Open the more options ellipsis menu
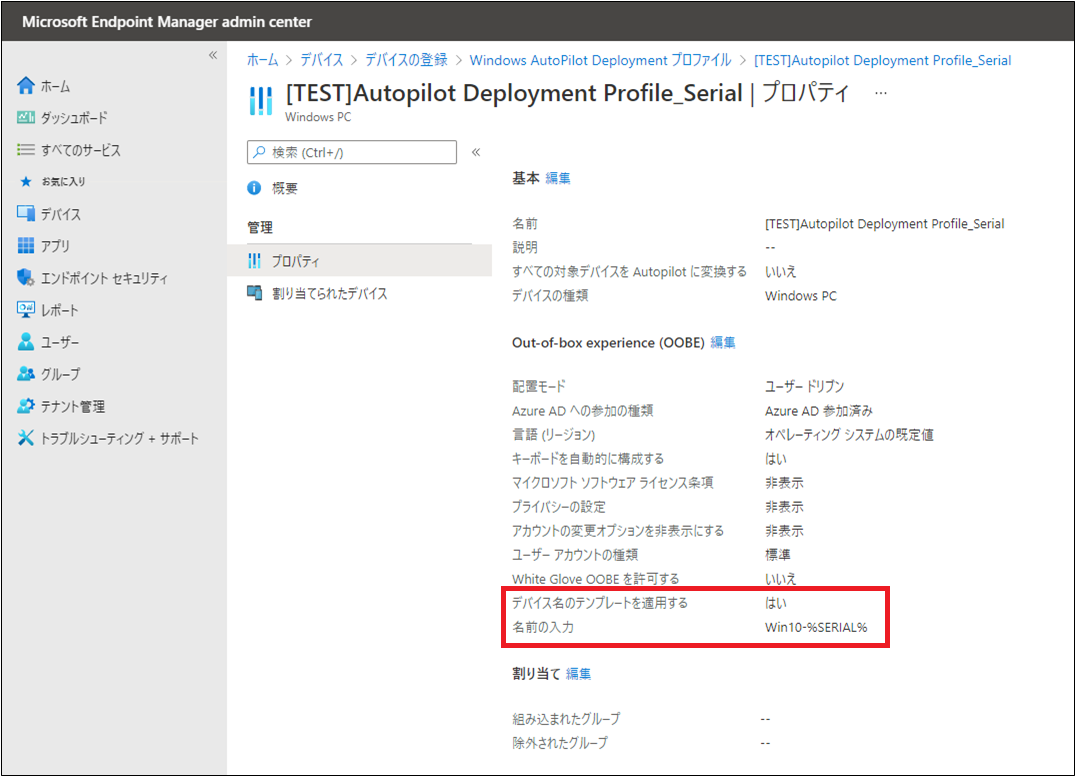The width and height of the screenshot is (1076, 776). click(881, 93)
